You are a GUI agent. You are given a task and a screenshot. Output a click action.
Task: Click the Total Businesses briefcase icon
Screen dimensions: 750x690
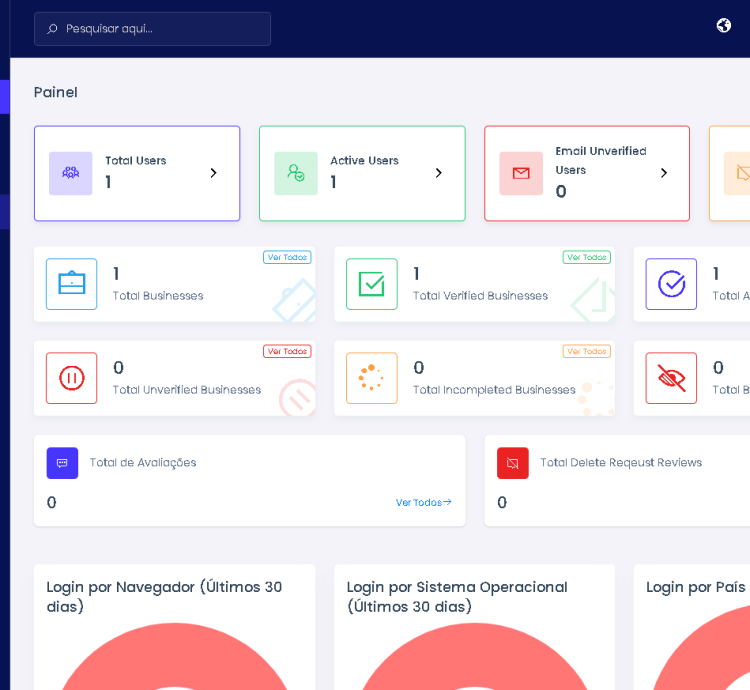click(72, 284)
